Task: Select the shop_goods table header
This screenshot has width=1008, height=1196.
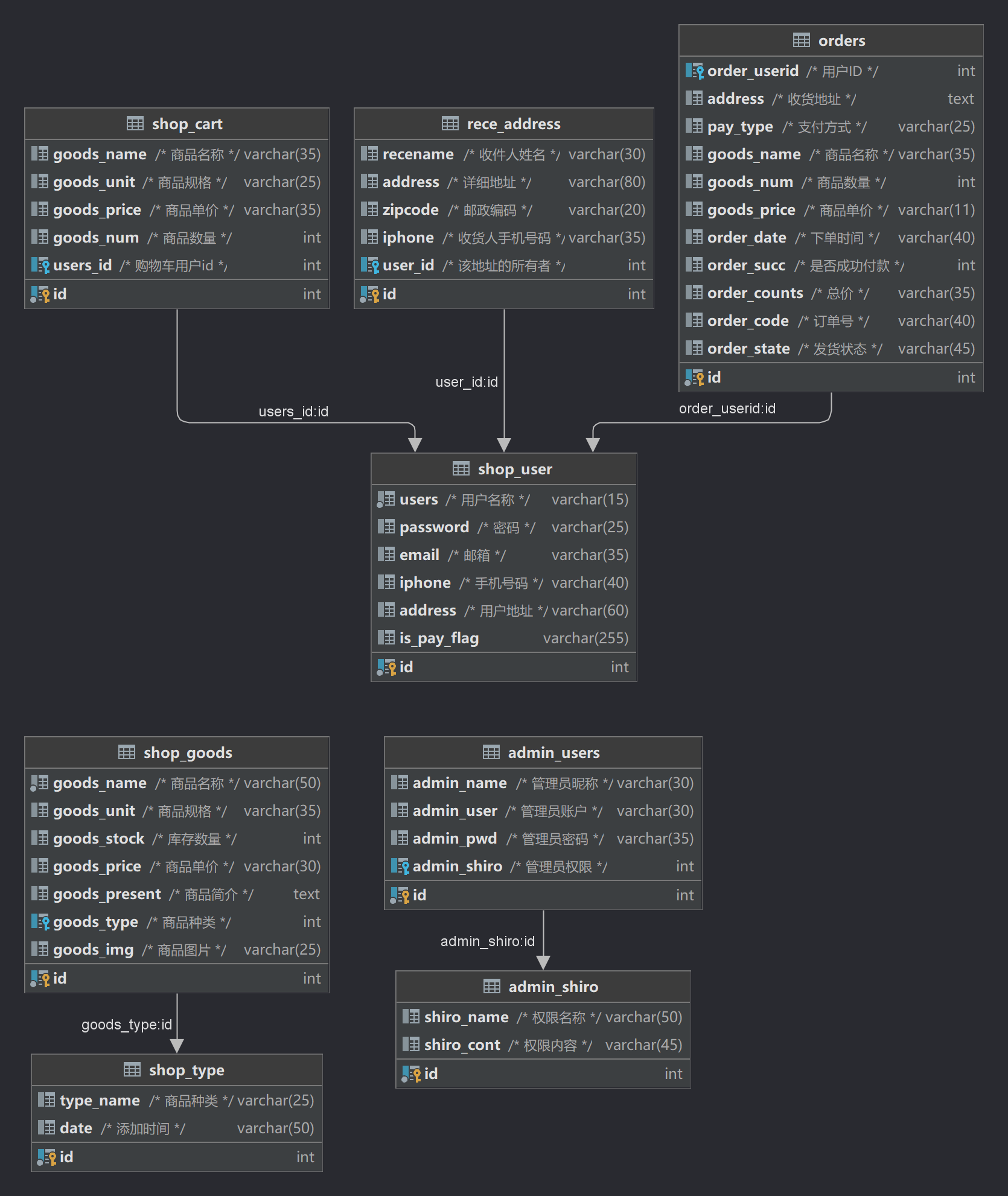Action: (x=177, y=752)
